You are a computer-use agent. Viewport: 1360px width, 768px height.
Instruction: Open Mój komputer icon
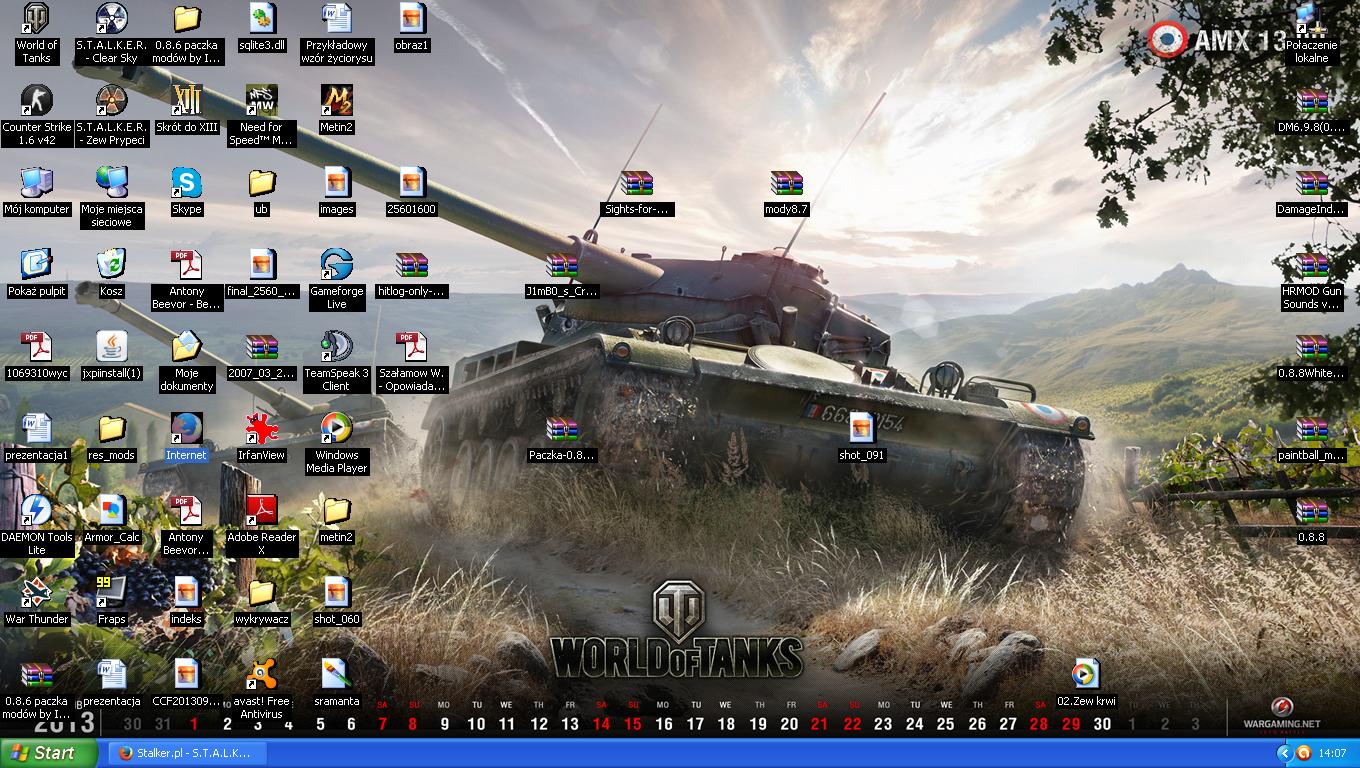click(x=37, y=183)
